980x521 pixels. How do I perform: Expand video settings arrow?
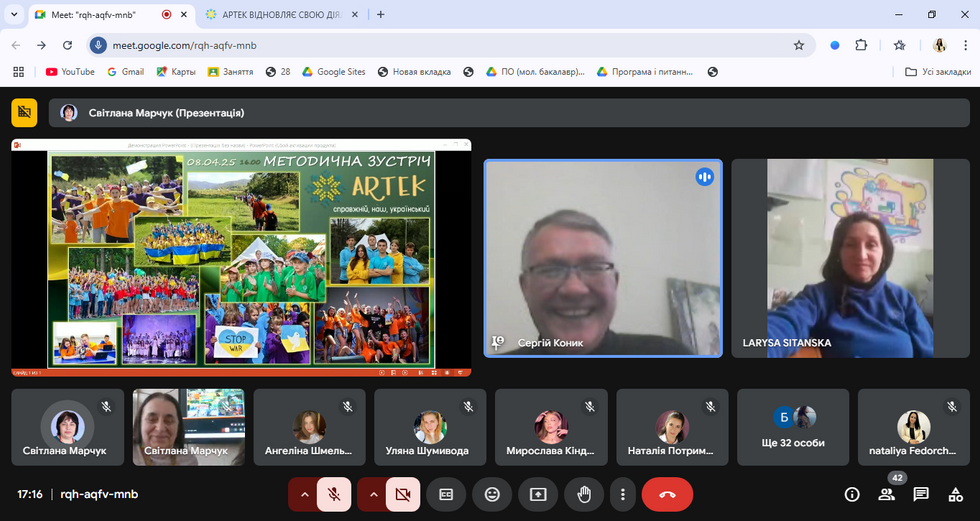(373, 495)
